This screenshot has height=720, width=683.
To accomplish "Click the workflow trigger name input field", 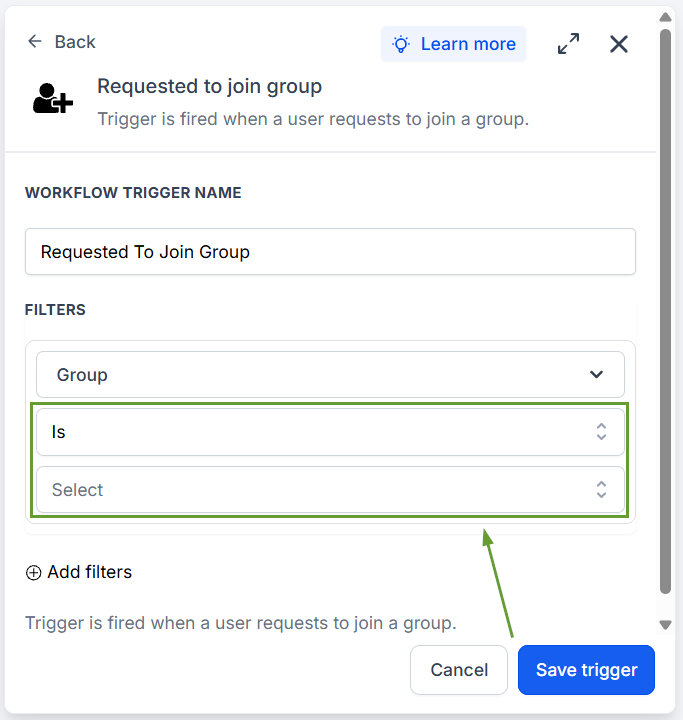I will (x=330, y=252).
